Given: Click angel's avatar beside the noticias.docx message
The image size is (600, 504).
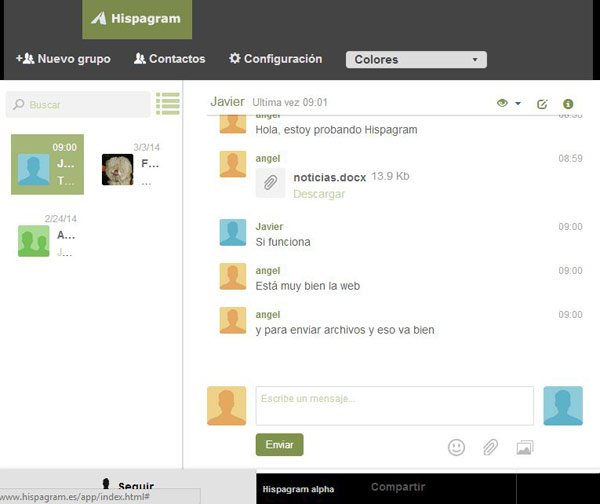Looking at the screenshot, I should click(233, 164).
